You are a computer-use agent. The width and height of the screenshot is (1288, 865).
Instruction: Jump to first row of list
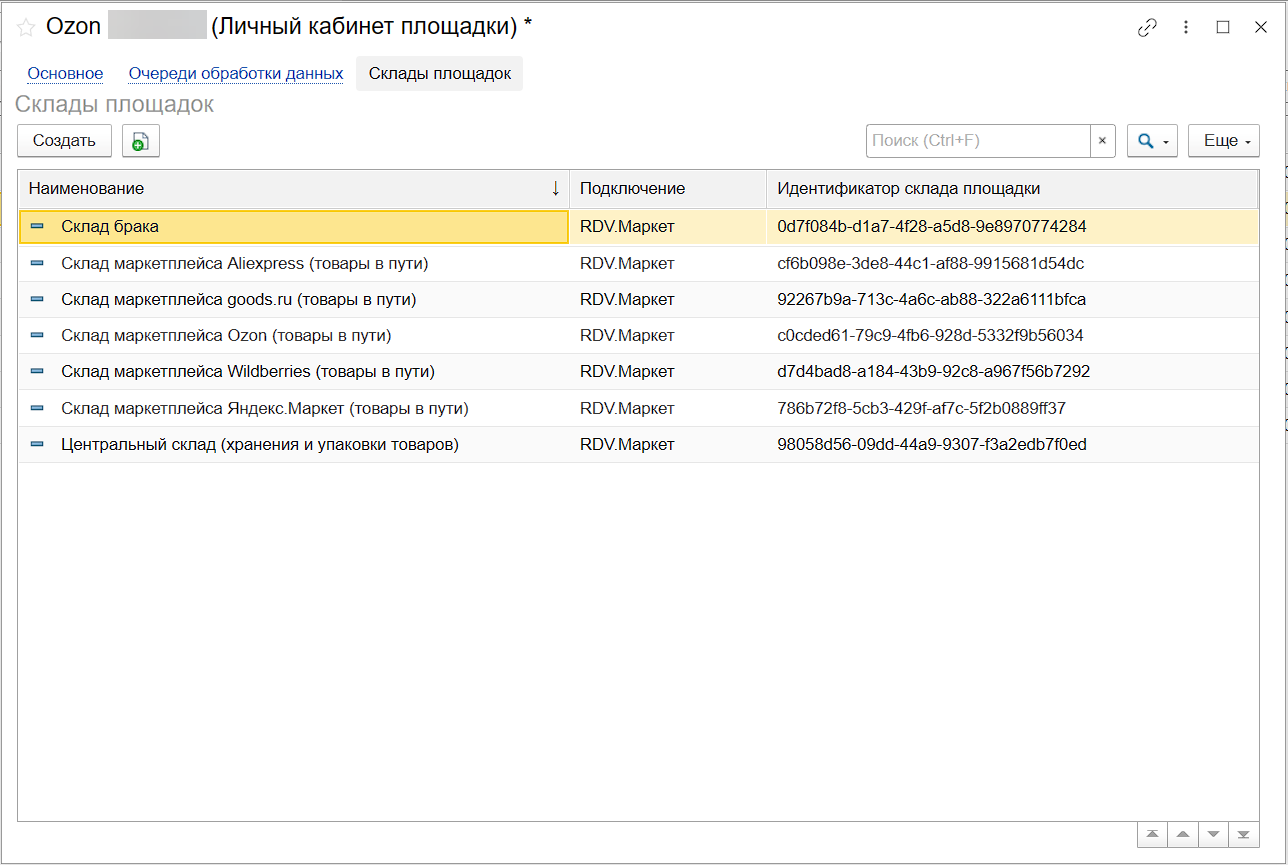(x=1153, y=834)
